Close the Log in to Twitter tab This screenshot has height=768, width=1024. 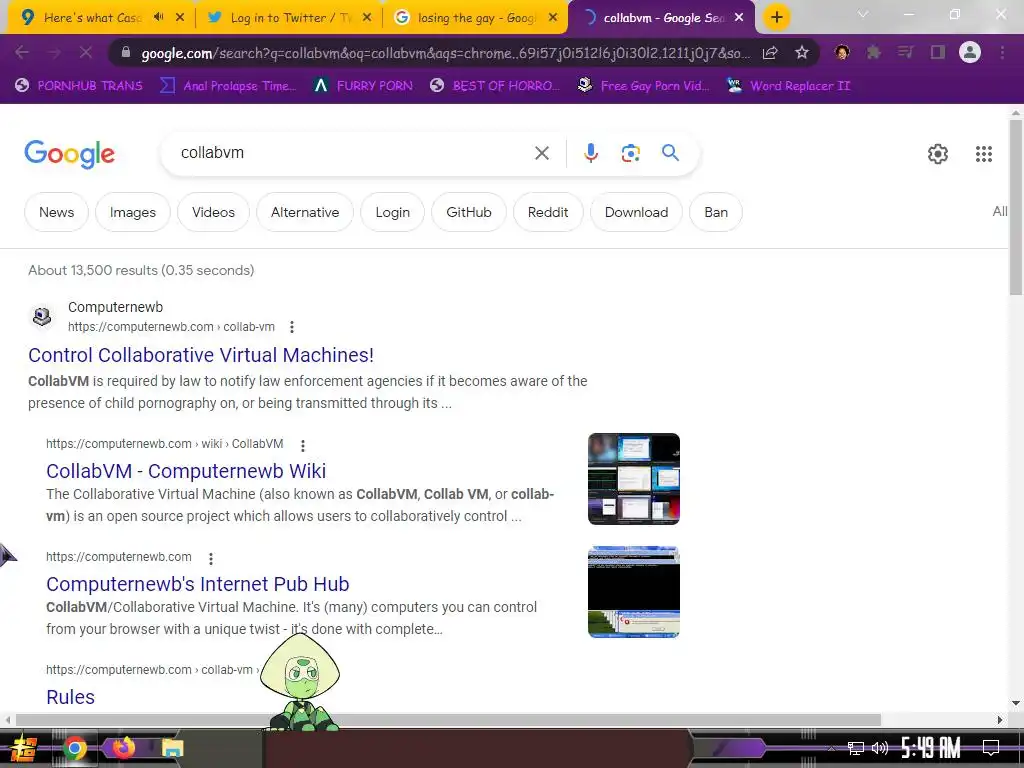(x=367, y=18)
